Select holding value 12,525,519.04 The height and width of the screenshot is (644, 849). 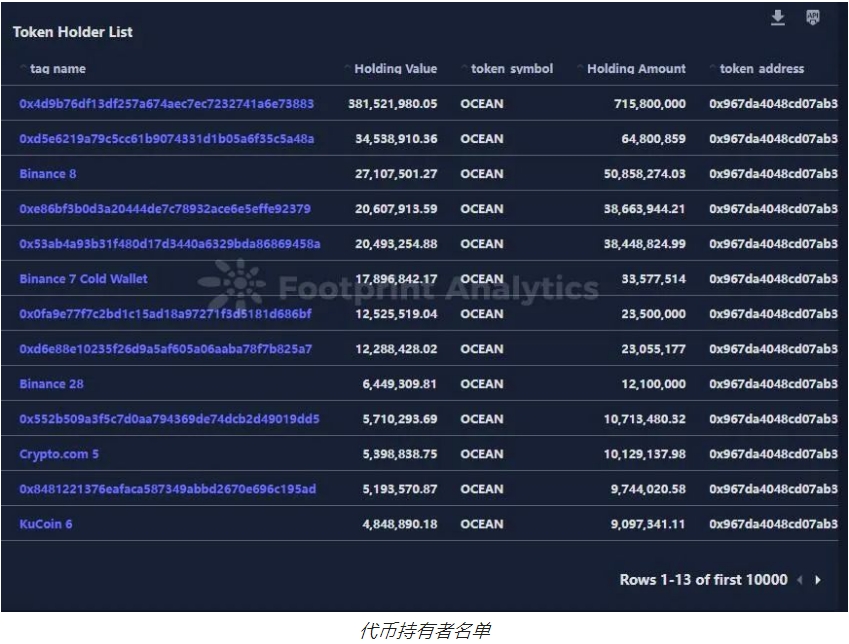click(396, 314)
